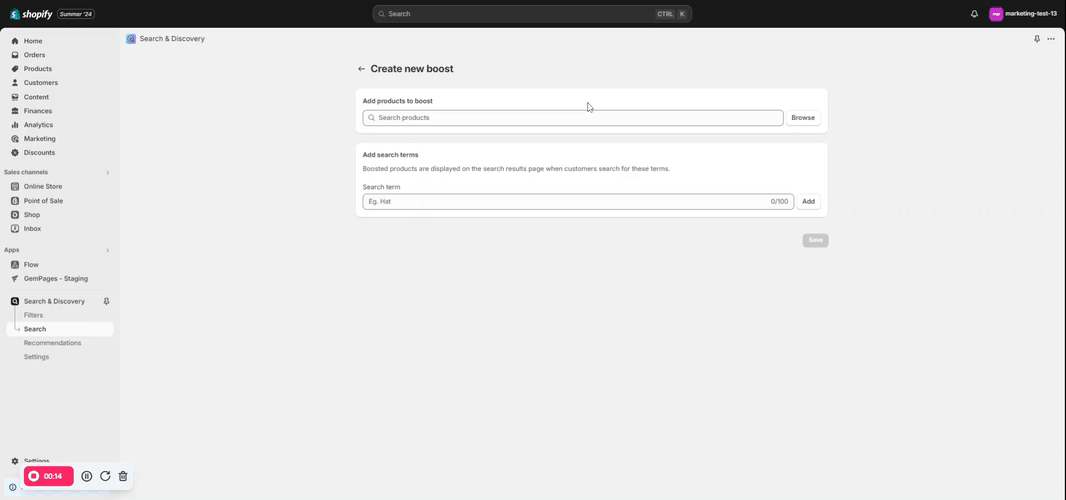Screen dimensions: 1066x500
Task: Click the Create new boost heading
Action: coord(412,69)
